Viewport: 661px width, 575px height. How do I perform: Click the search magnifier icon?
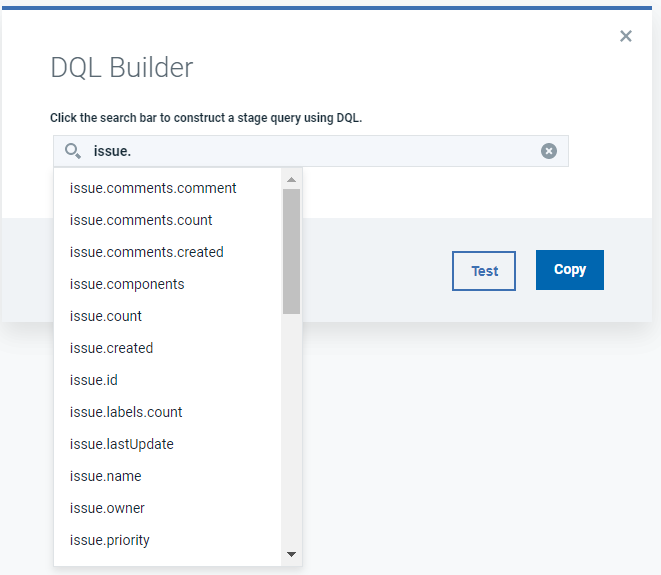click(x=72, y=151)
